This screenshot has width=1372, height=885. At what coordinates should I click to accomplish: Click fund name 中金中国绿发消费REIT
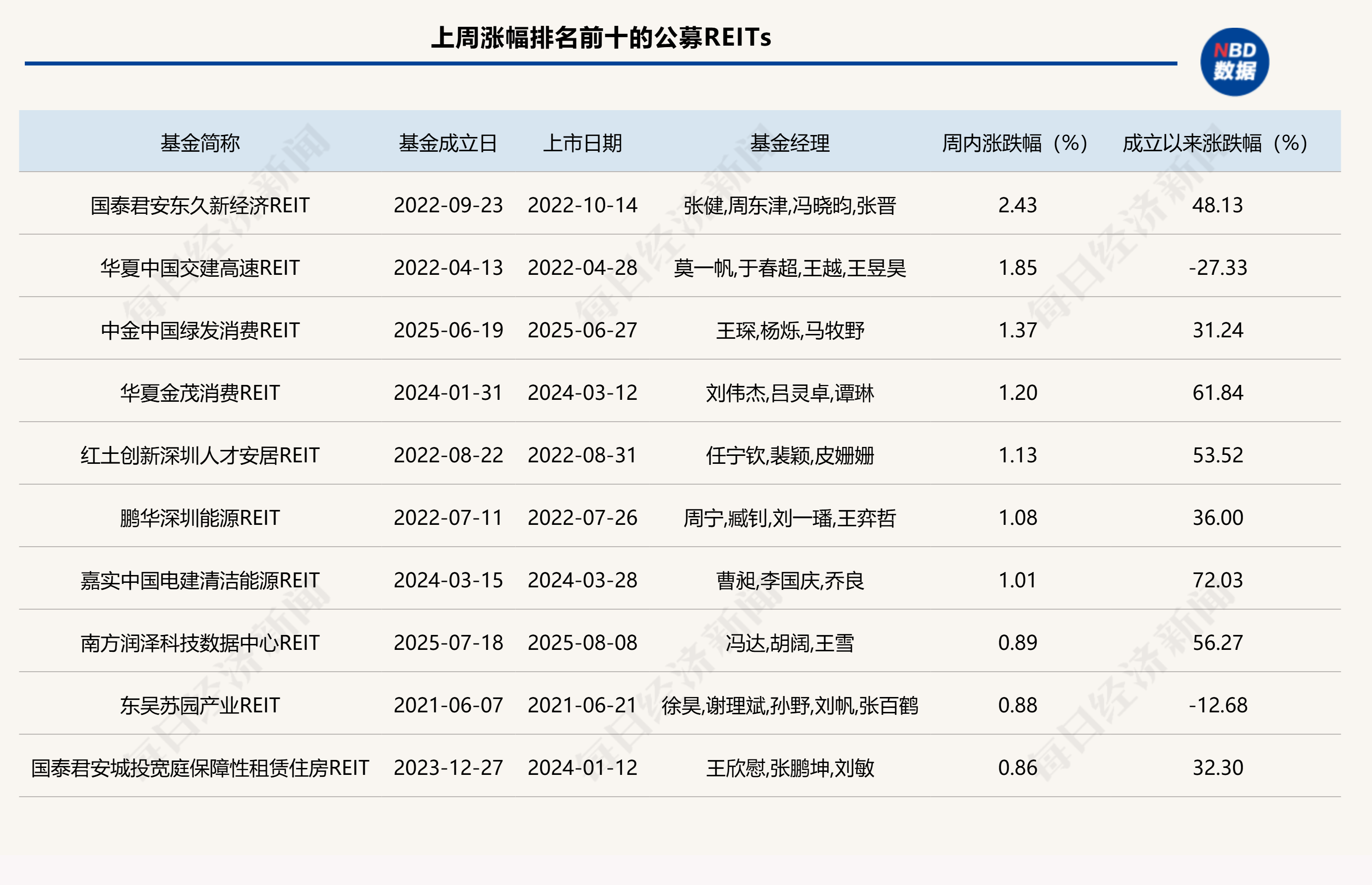[x=200, y=330]
